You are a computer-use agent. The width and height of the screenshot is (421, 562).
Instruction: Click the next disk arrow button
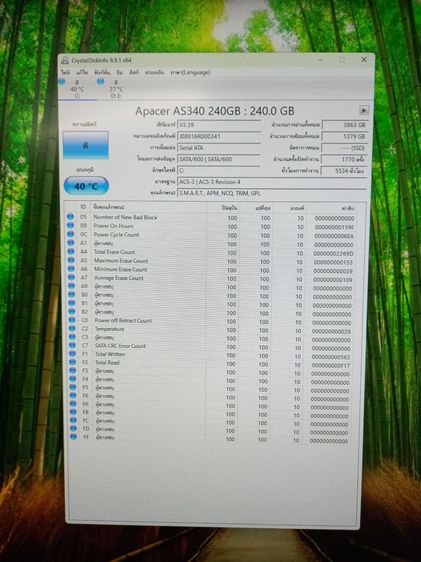click(x=364, y=110)
